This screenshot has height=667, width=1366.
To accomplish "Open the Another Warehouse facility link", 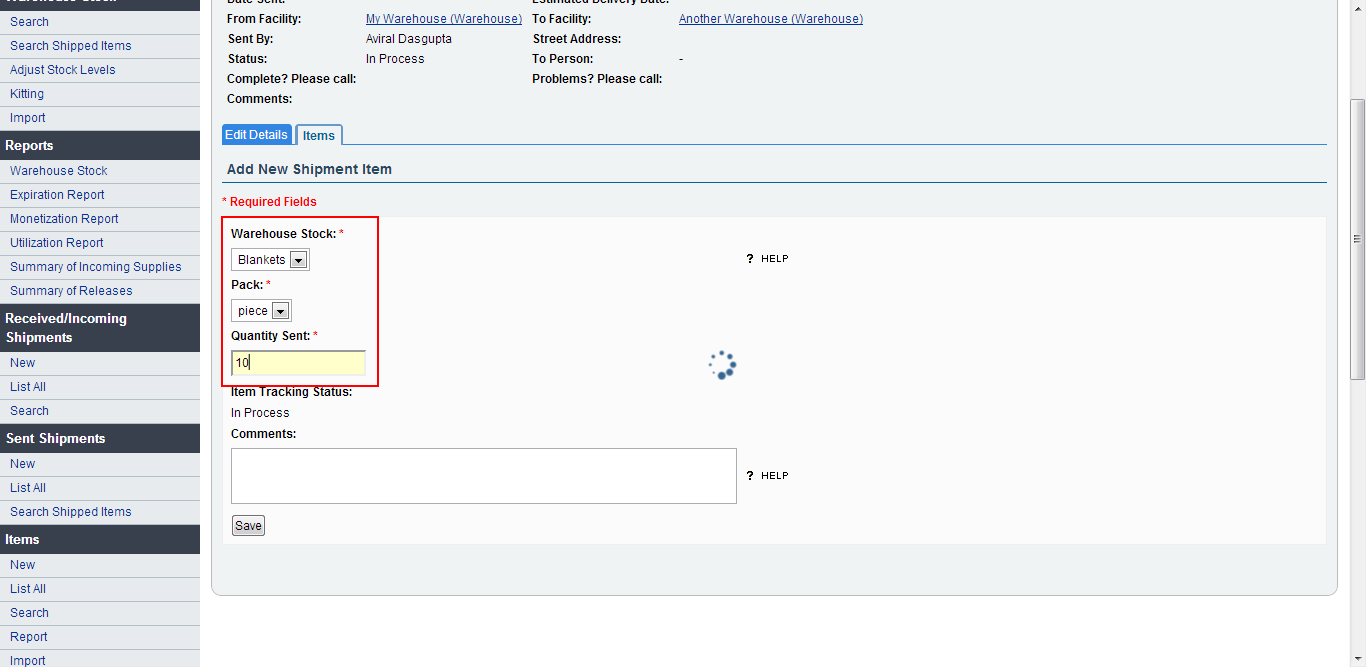I will coord(770,19).
